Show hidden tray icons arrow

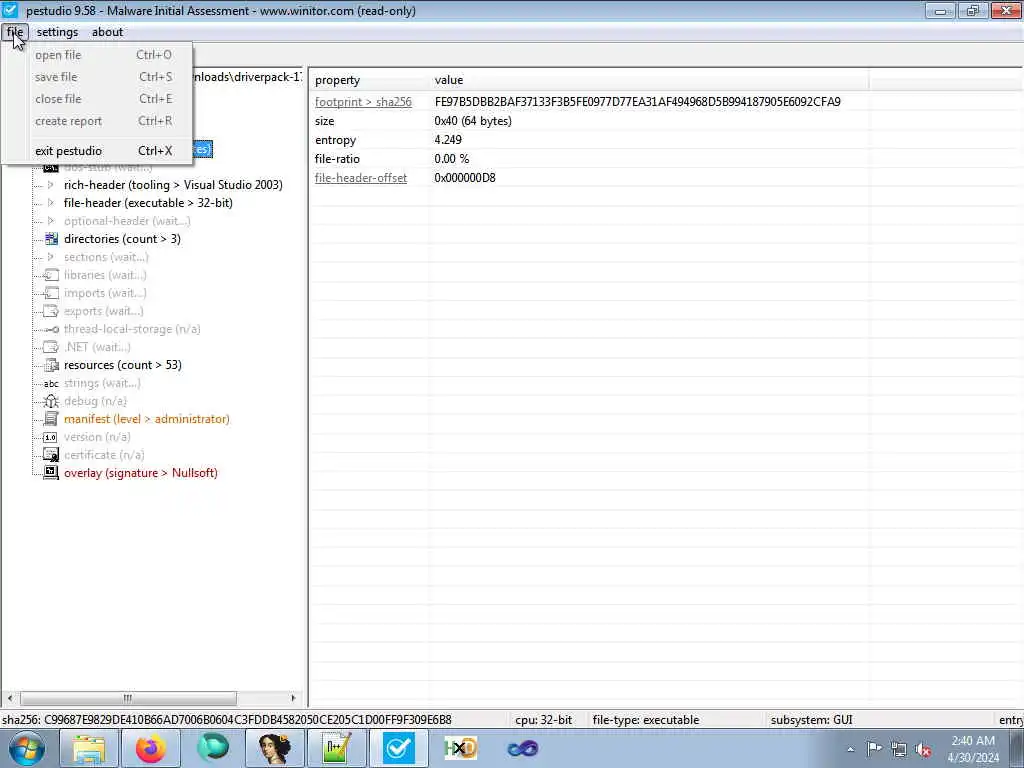850,749
